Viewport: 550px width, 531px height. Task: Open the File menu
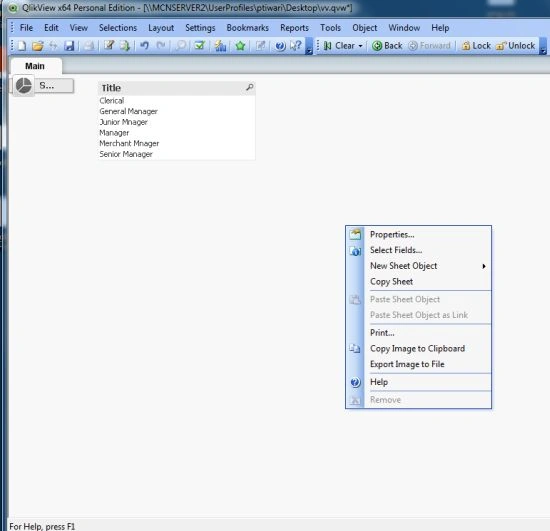26,28
